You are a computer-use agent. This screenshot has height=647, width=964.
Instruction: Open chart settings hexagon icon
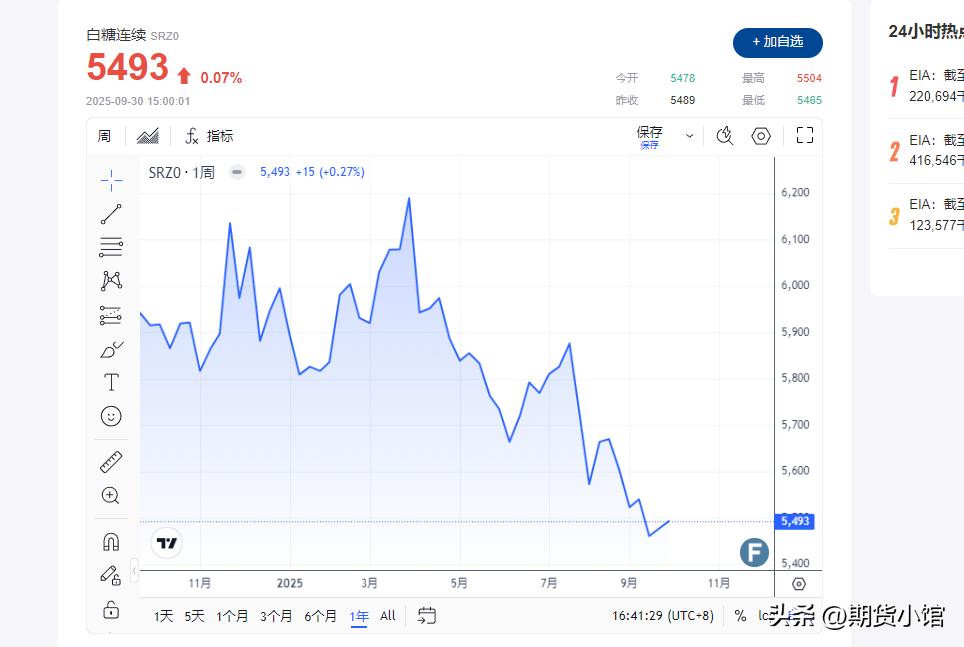click(761, 136)
